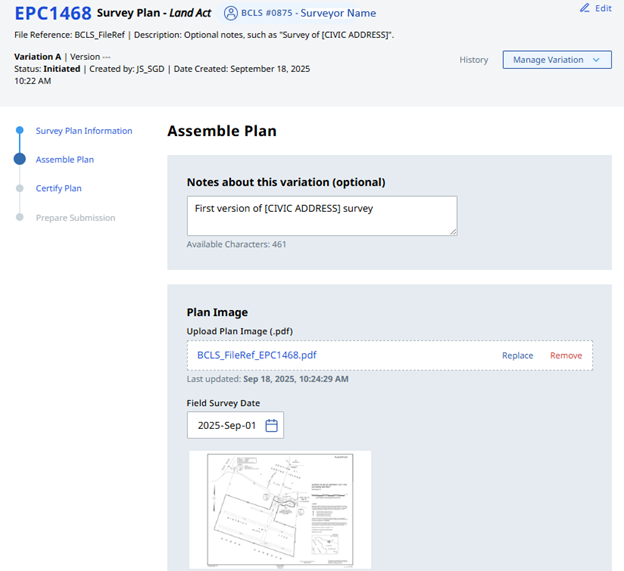Expand the Manage Variation dropdown
This screenshot has width=624, height=571.
tap(556, 60)
